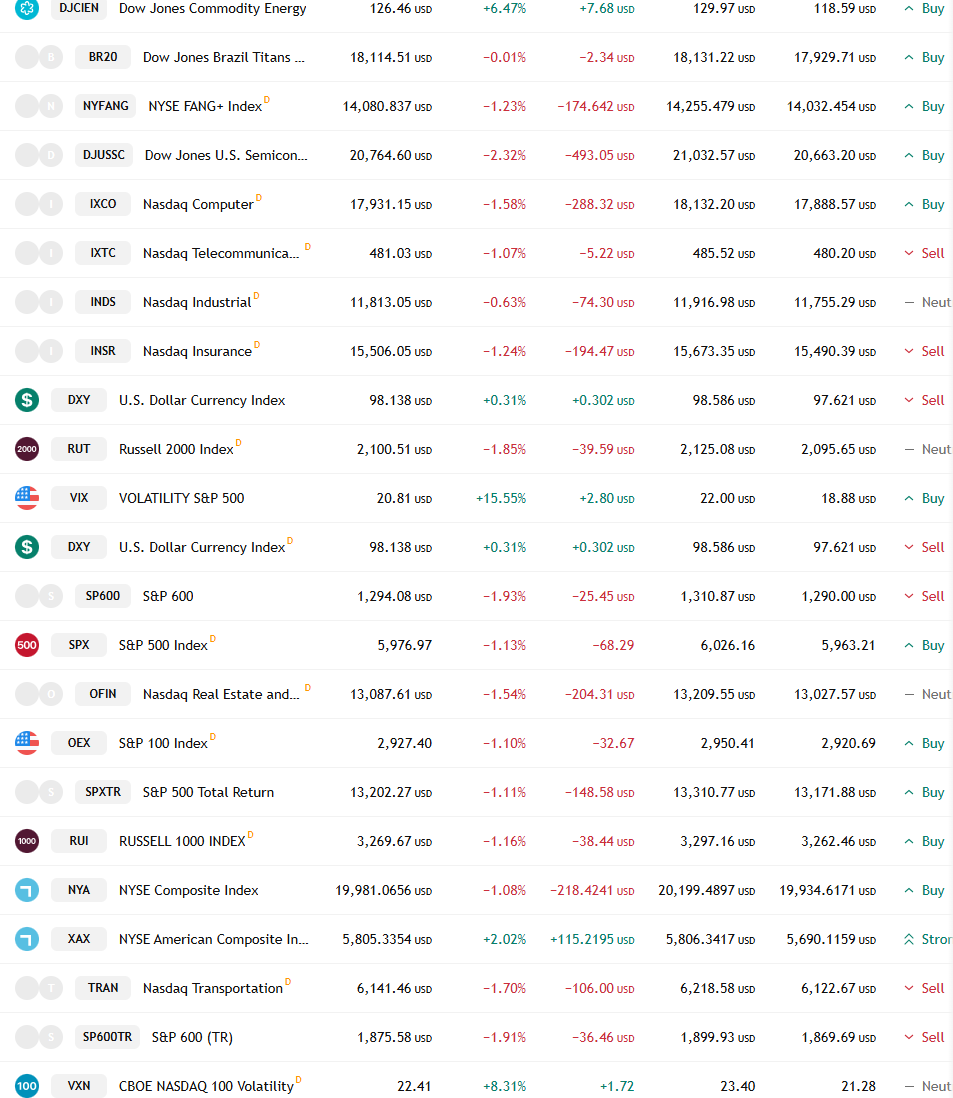Viewport: 953px width, 1098px height.
Task: Select the RUT low 2,095.65 USD
Action: point(838,450)
